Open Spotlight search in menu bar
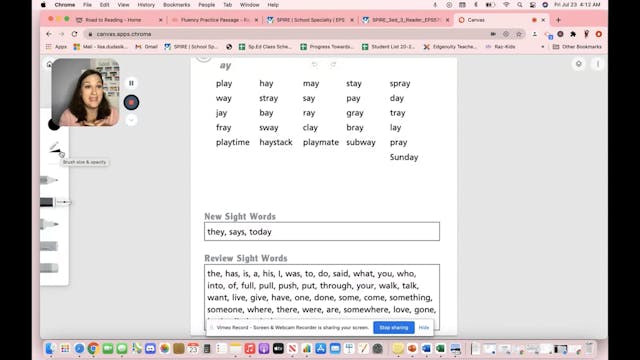 coord(519,5)
